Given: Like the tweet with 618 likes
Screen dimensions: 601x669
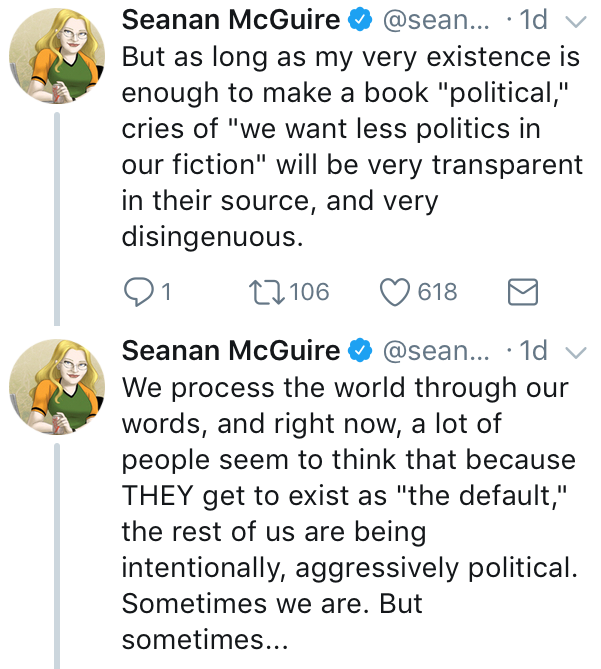Looking at the screenshot, I should click(397, 292).
